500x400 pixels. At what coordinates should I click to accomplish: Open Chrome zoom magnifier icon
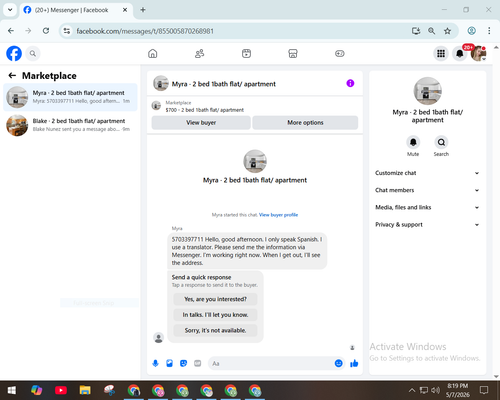pos(431,31)
